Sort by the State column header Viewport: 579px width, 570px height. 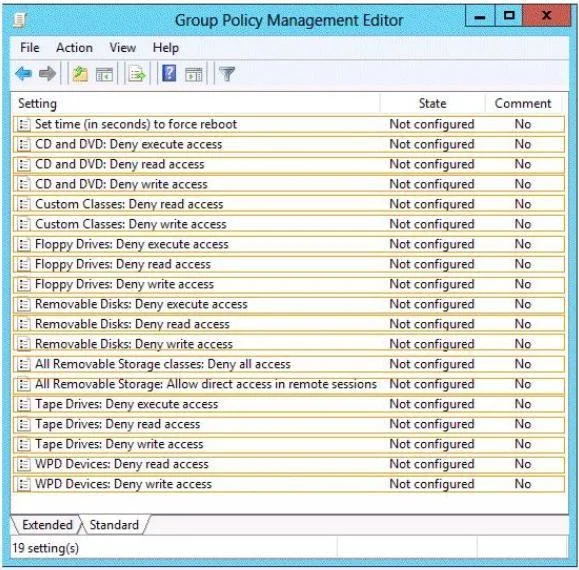click(432, 103)
